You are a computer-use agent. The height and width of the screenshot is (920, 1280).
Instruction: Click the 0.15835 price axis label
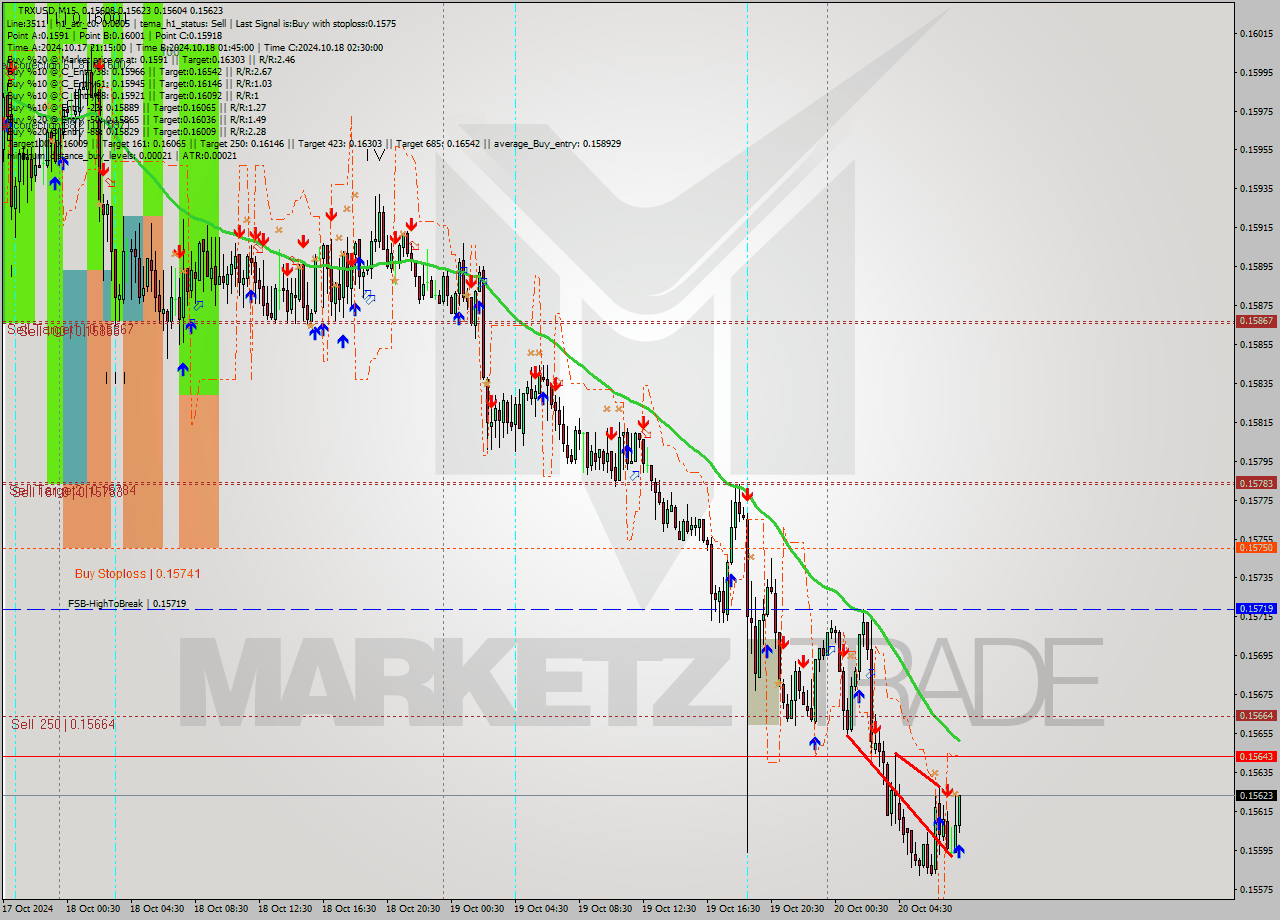click(x=1256, y=383)
